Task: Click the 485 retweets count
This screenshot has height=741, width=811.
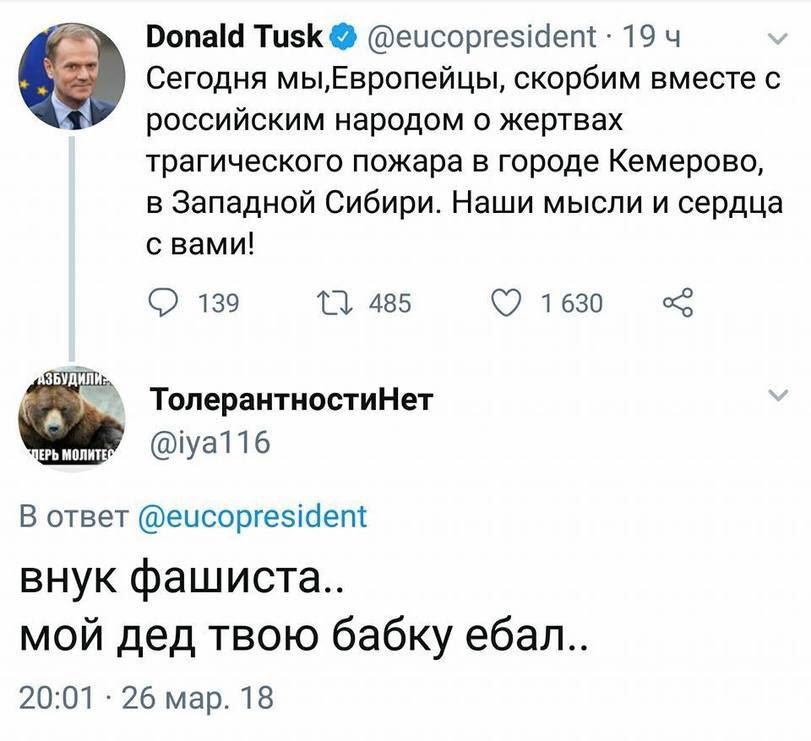Action: tap(390, 302)
